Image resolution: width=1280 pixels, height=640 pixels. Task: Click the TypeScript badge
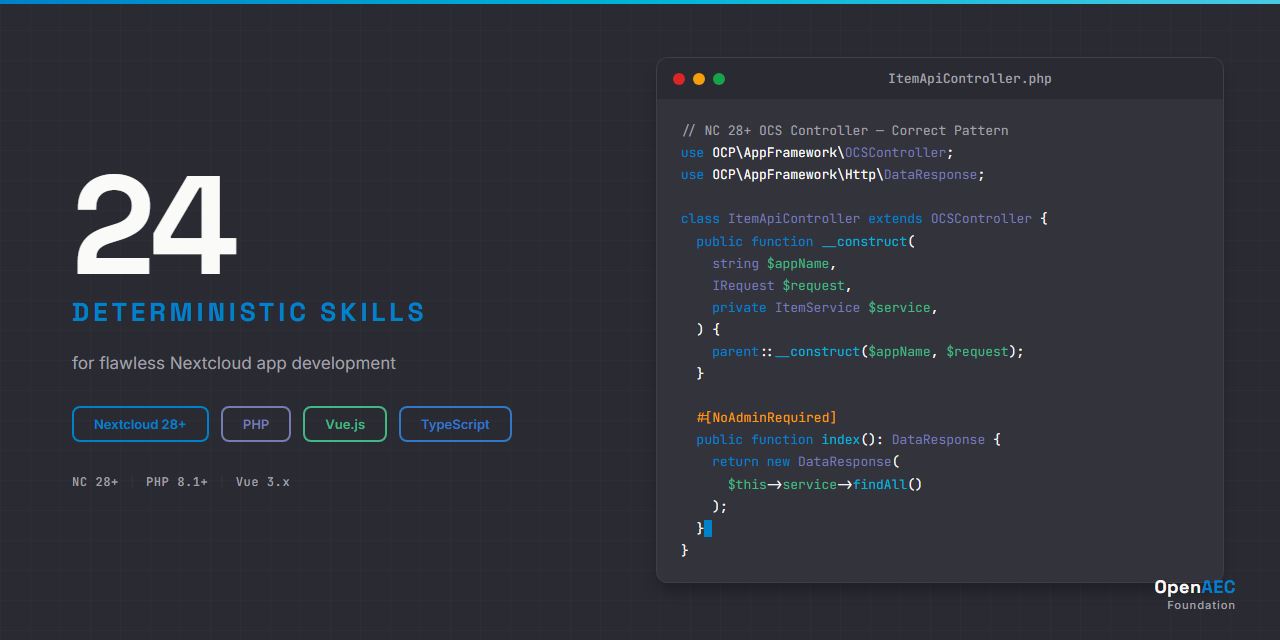pos(455,424)
